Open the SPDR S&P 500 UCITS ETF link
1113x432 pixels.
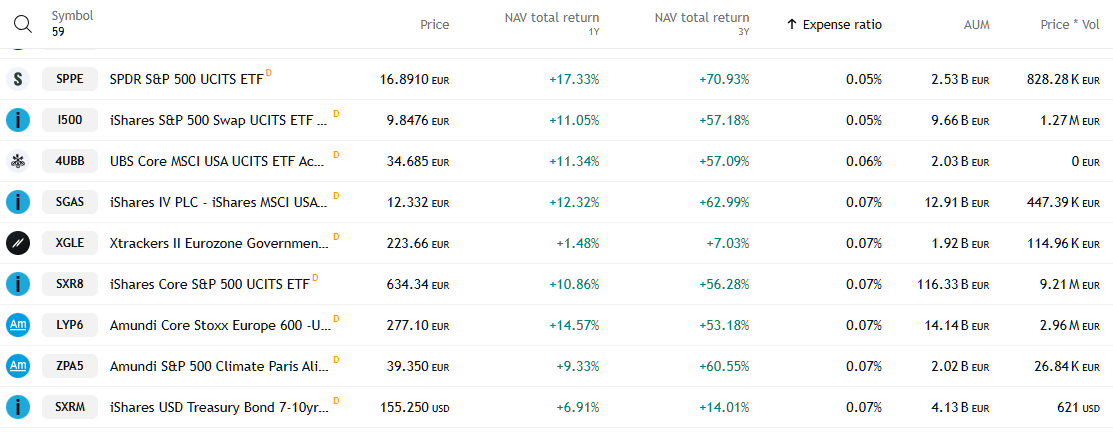click(x=186, y=79)
